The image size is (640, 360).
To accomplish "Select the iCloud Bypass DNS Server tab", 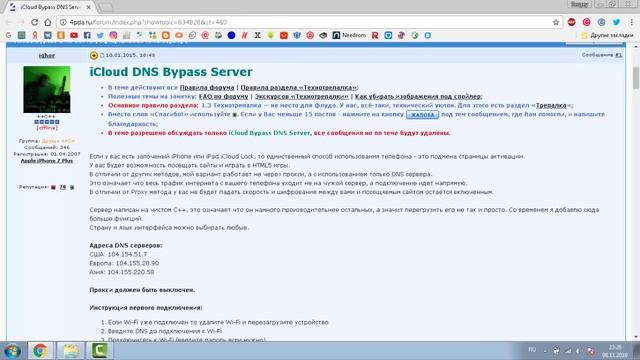I will coord(50,7).
